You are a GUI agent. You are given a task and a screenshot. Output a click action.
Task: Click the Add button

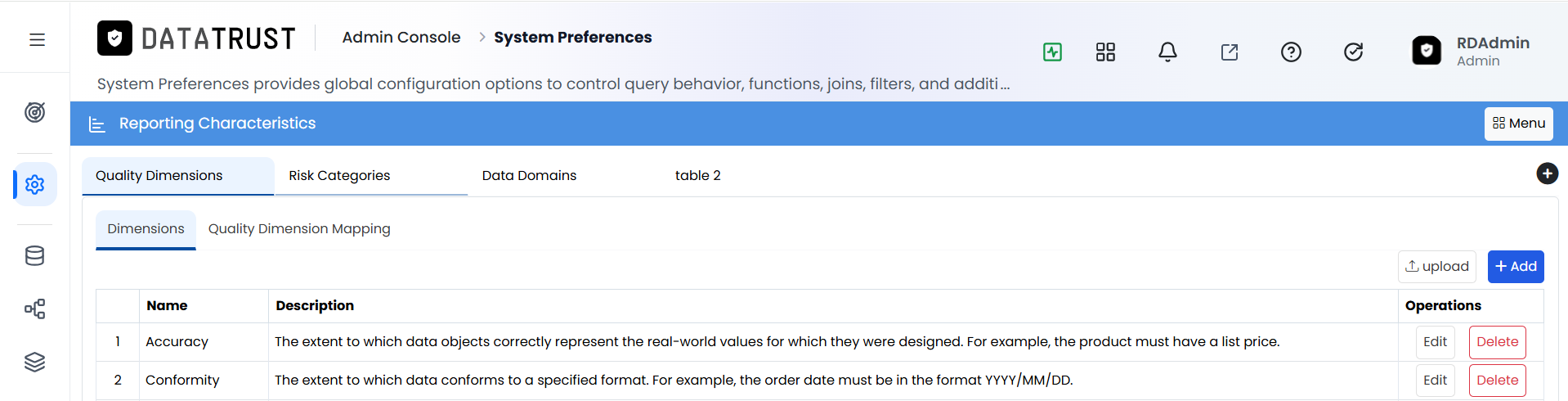point(1516,267)
